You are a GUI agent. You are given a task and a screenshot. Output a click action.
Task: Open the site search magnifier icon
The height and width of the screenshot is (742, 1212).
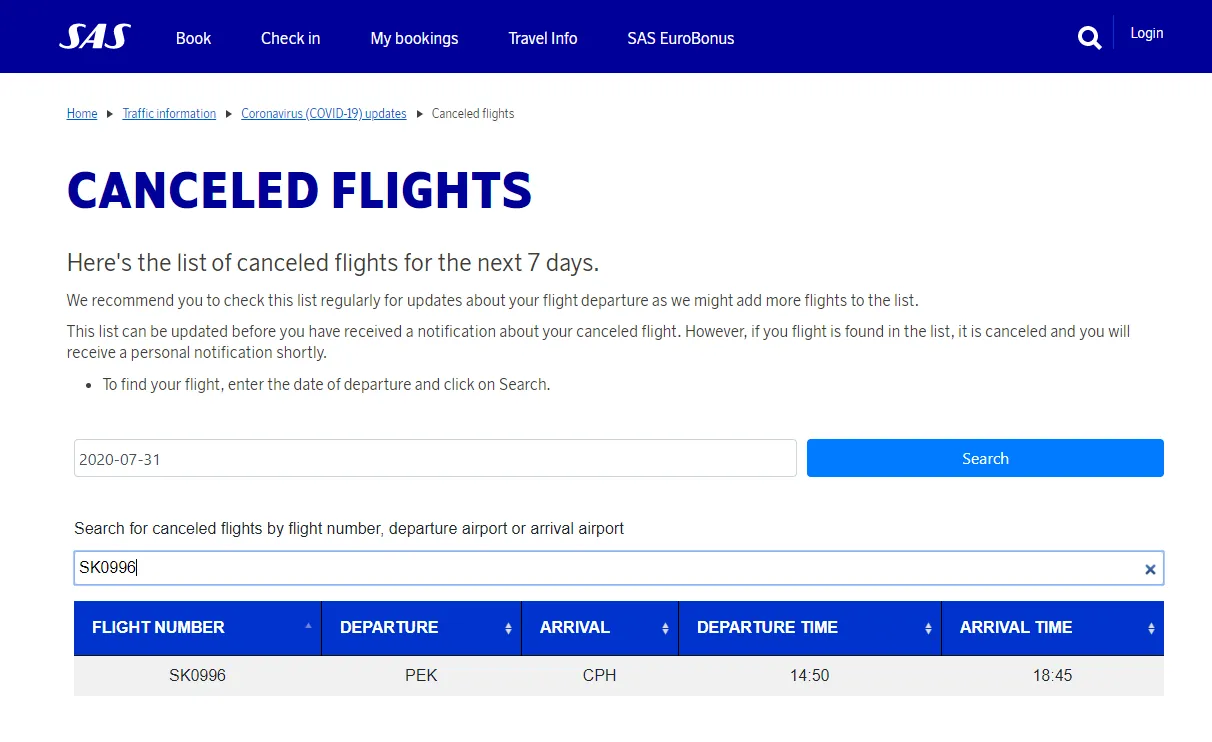pos(1089,38)
